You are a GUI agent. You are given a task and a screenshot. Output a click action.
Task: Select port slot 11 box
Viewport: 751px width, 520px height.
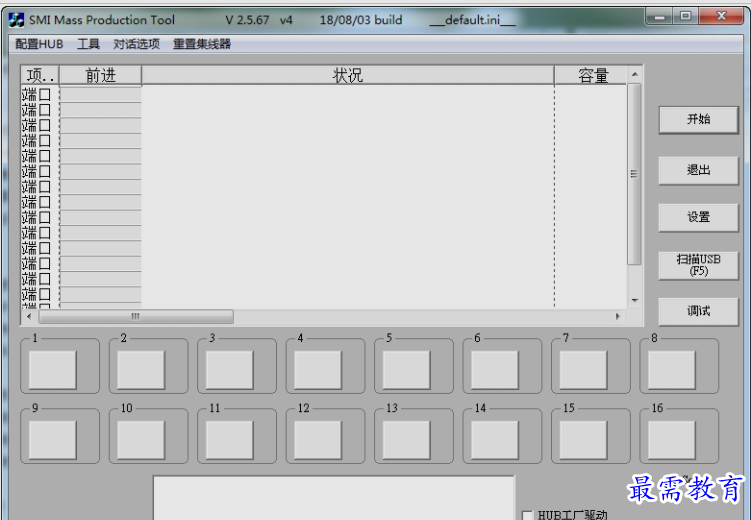229,440
